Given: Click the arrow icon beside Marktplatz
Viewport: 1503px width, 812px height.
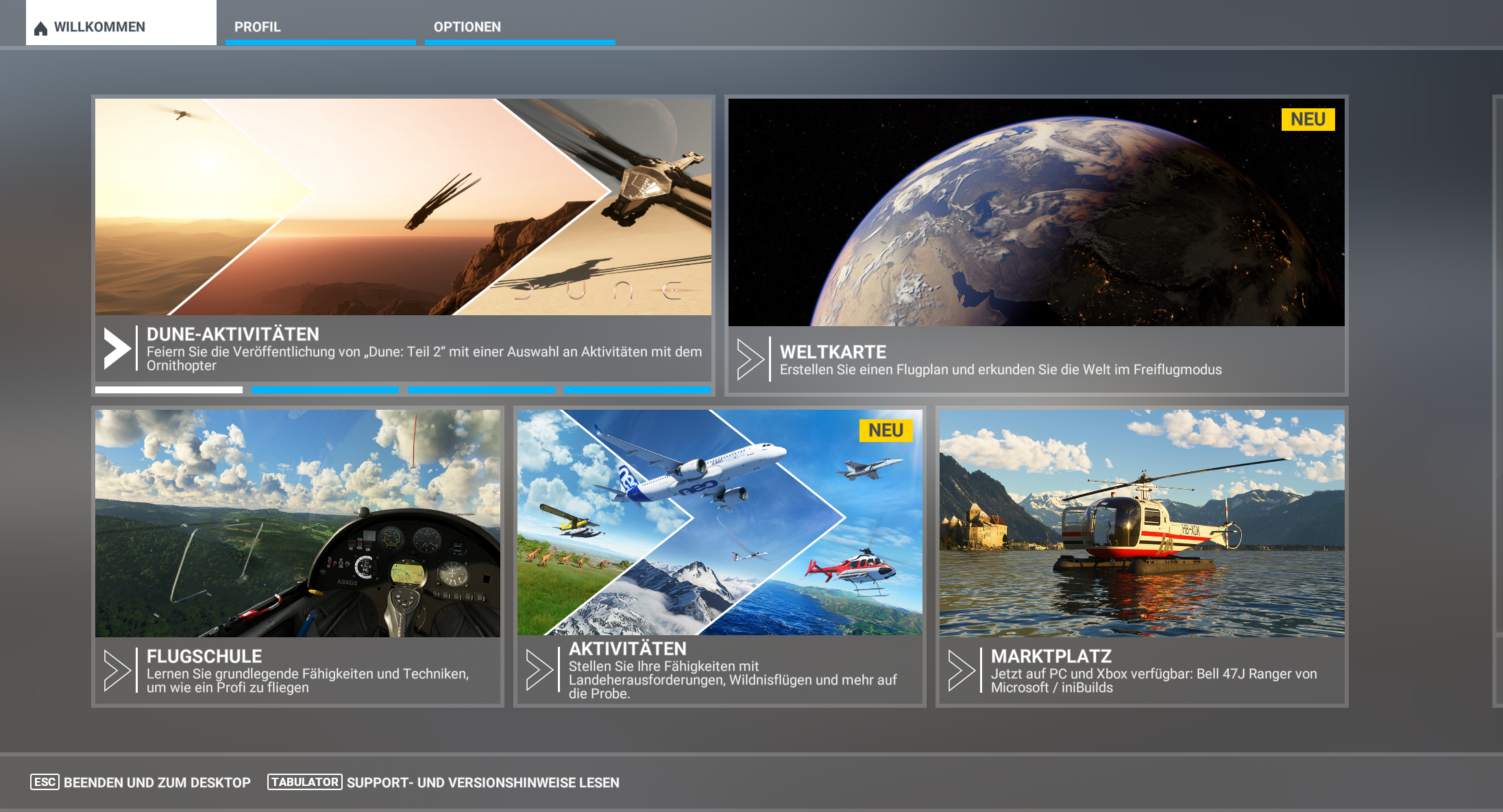Looking at the screenshot, I should click(962, 670).
